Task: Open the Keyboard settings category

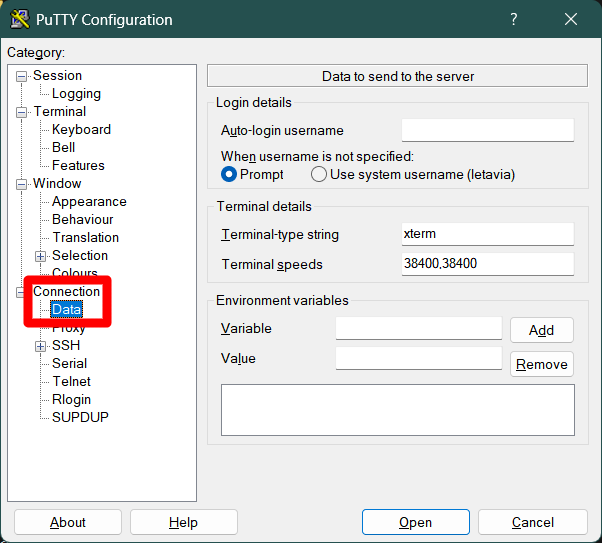Action: tap(81, 130)
